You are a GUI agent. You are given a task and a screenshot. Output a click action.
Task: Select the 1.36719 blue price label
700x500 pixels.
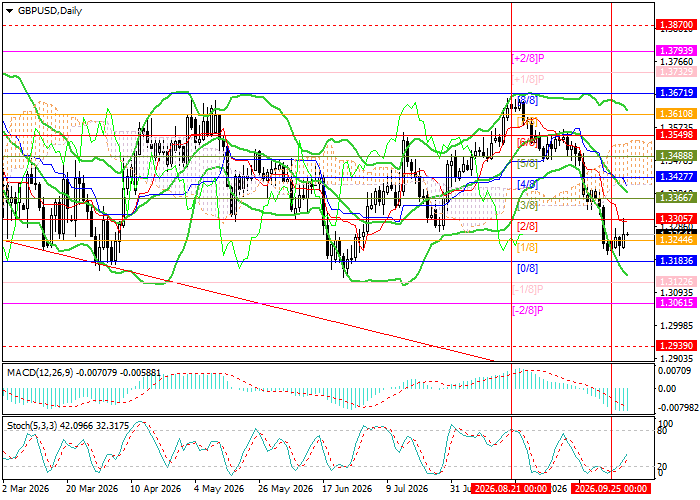(676, 93)
